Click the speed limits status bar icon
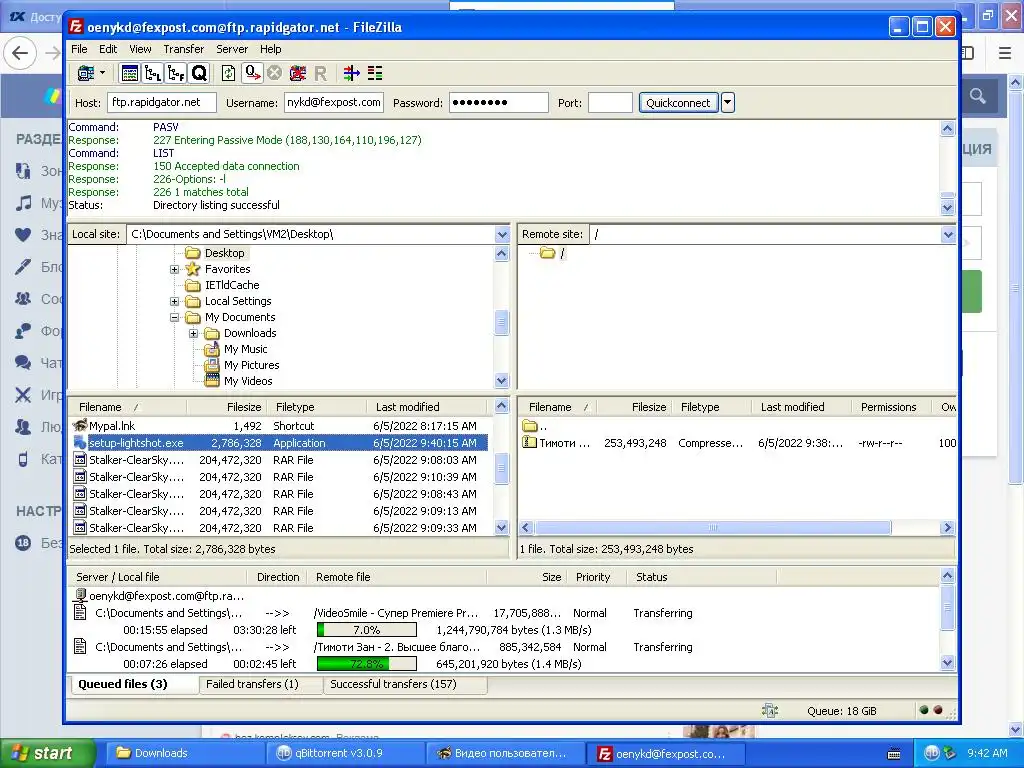1024x768 pixels. tap(770, 711)
